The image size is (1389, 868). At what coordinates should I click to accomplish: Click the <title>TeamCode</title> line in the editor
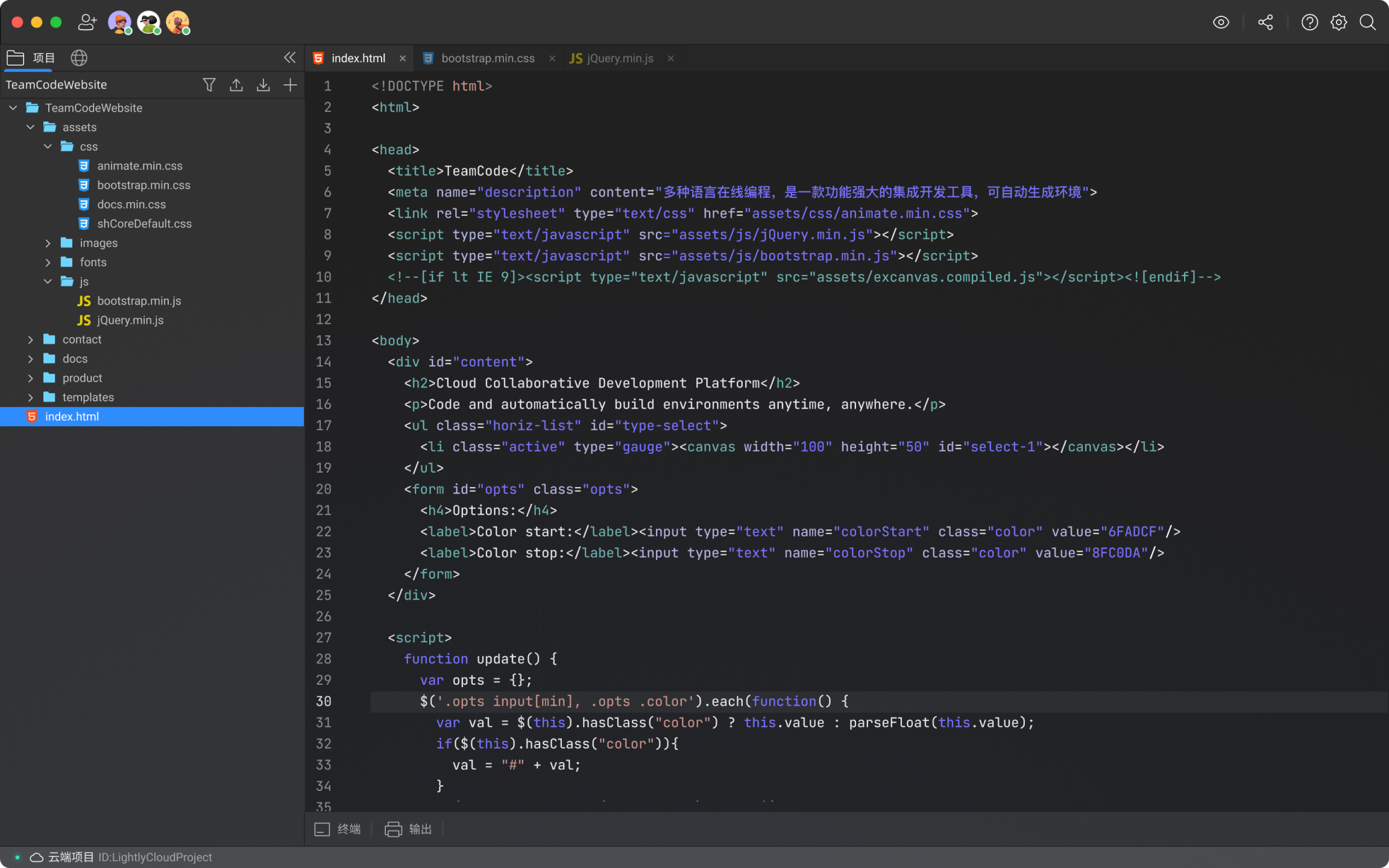(x=480, y=171)
